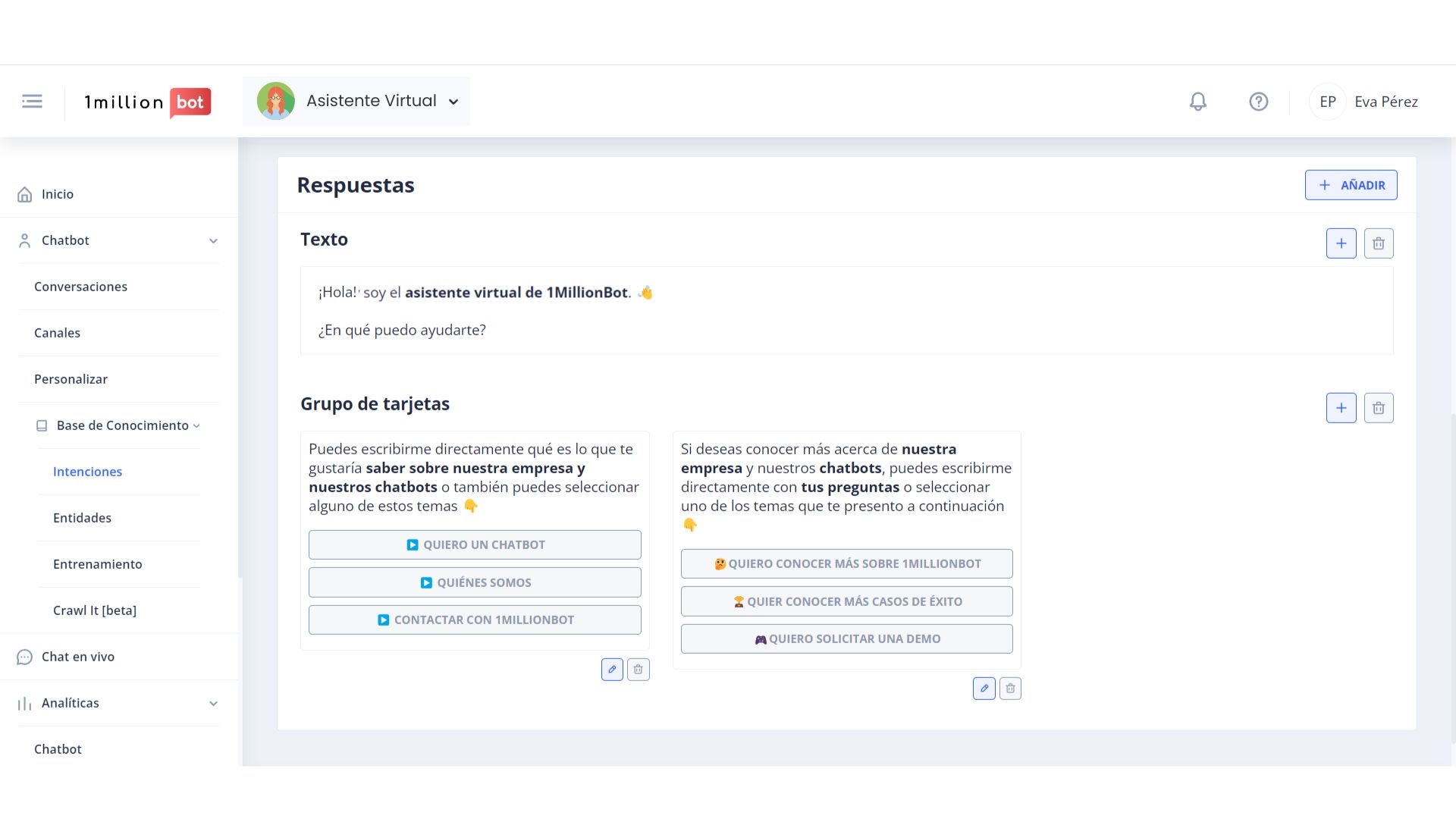The height and width of the screenshot is (819, 1456).
Task: Edit second card with pencil icon
Action: 984,689
